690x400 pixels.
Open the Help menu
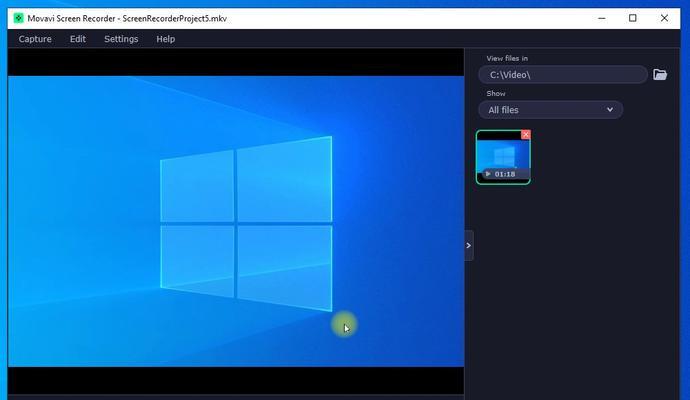click(x=165, y=39)
